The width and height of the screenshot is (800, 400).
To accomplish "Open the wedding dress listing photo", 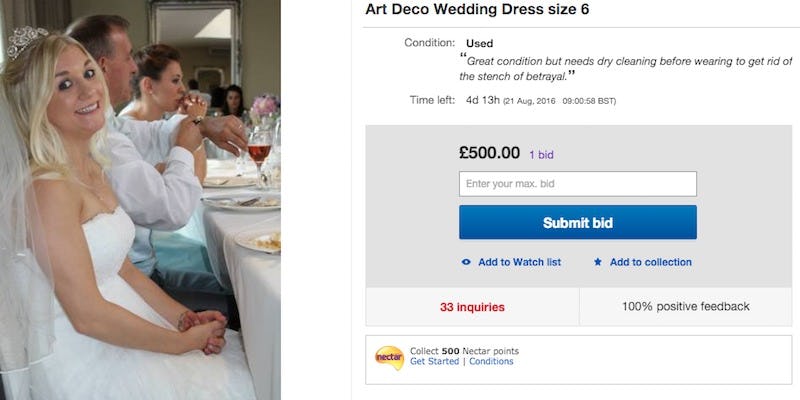I will [x=140, y=200].
